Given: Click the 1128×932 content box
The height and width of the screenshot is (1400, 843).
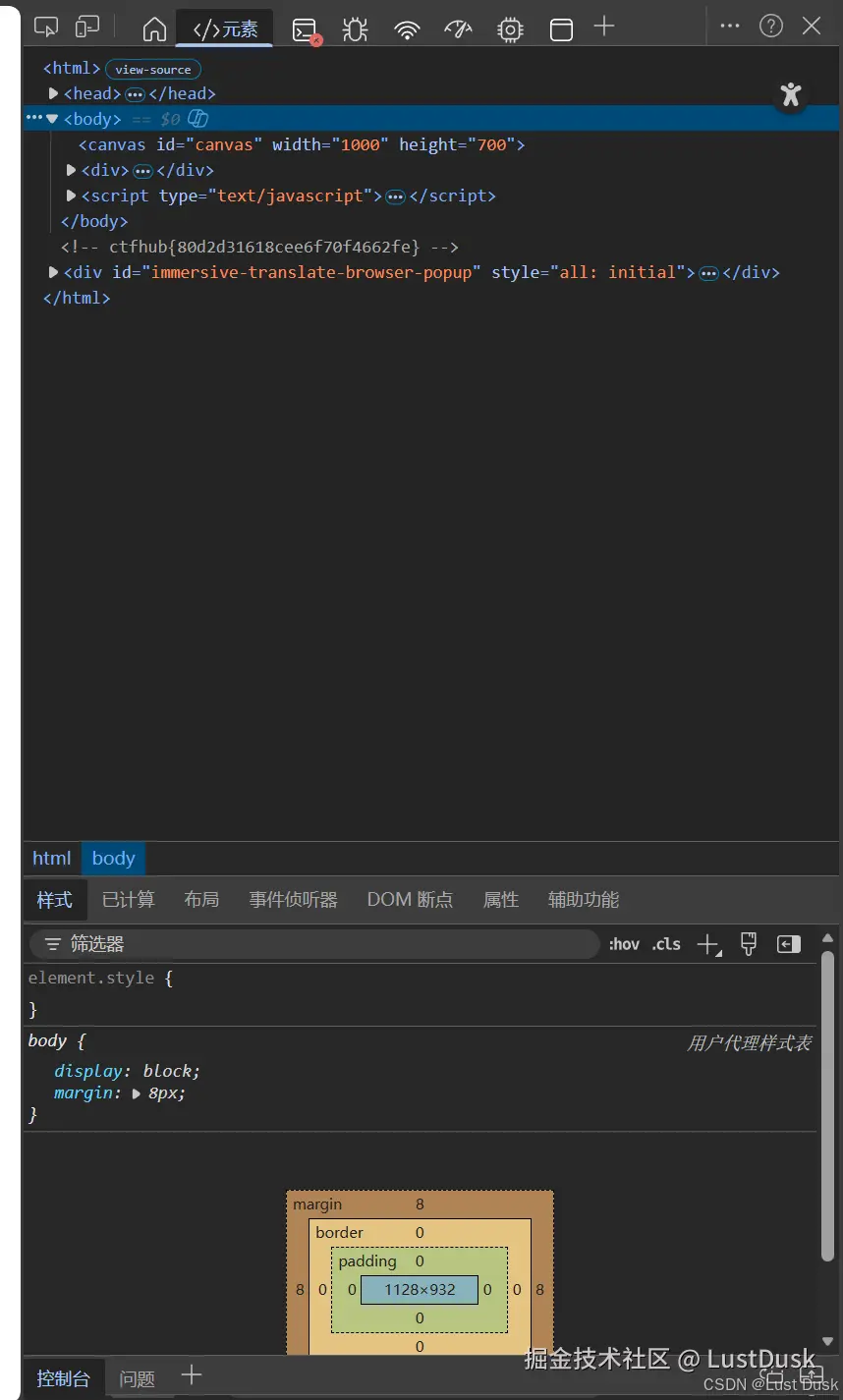Looking at the screenshot, I should point(420,1290).
